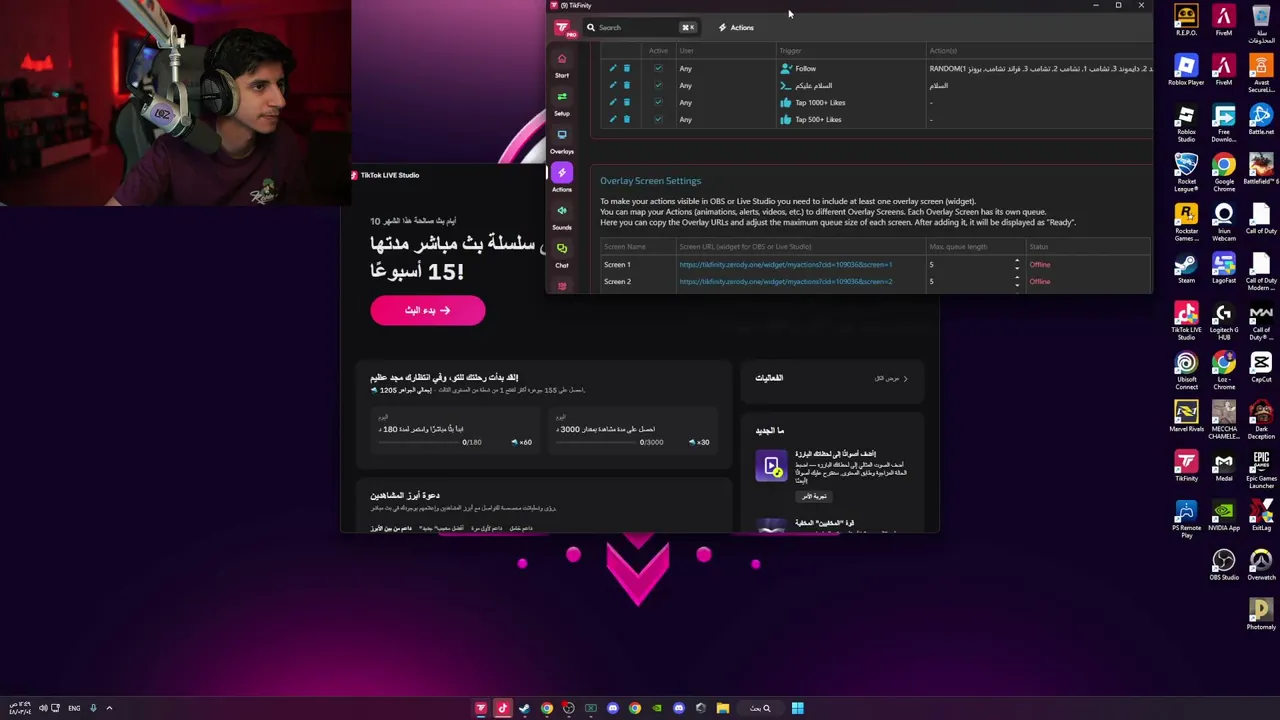This screenshot has height=720, width=1280.
Task: Edit the Tap 500+ Likes action row
Action: [613, 119]
